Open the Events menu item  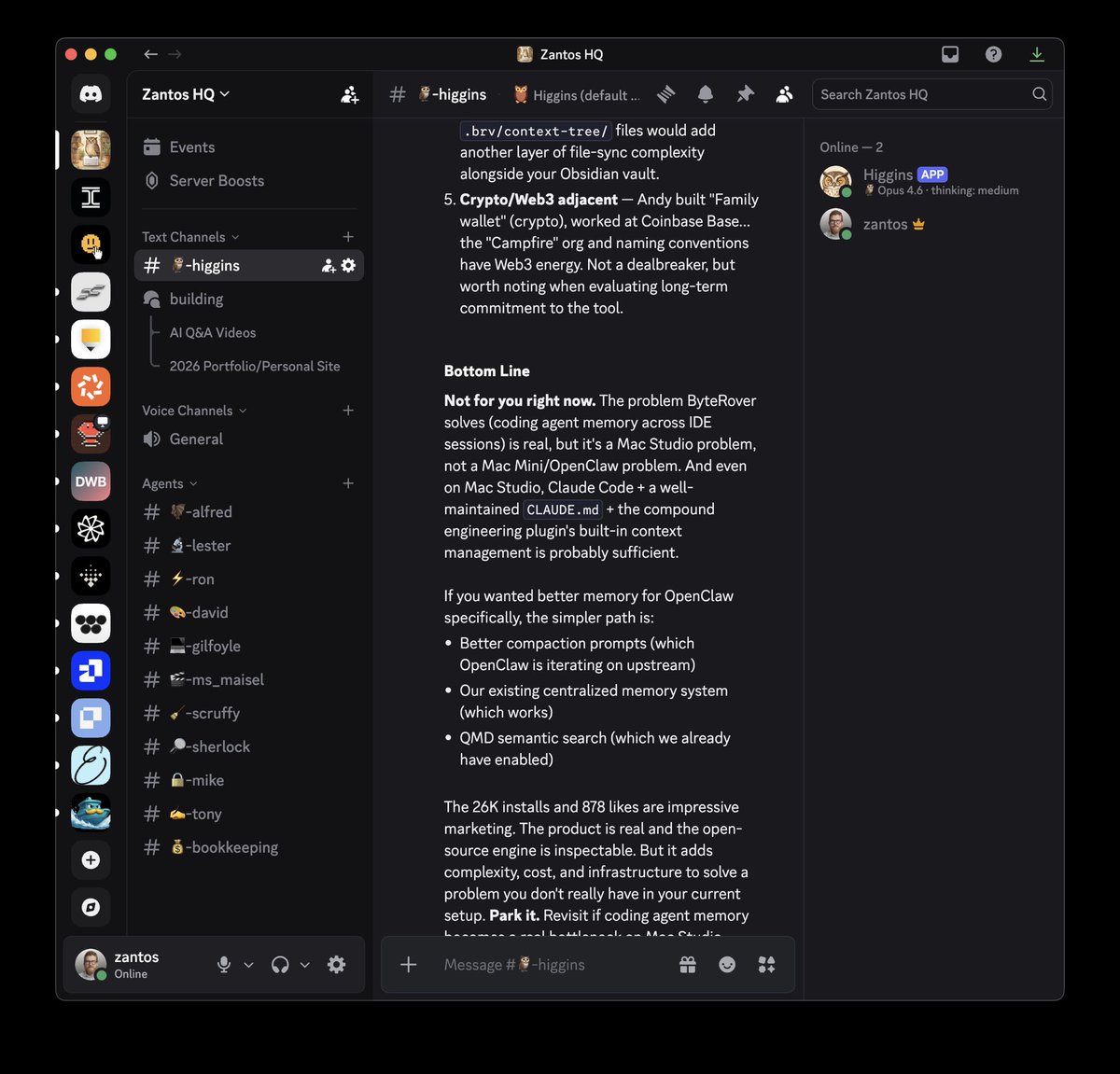pyautogui.click(x=249, y=147)
